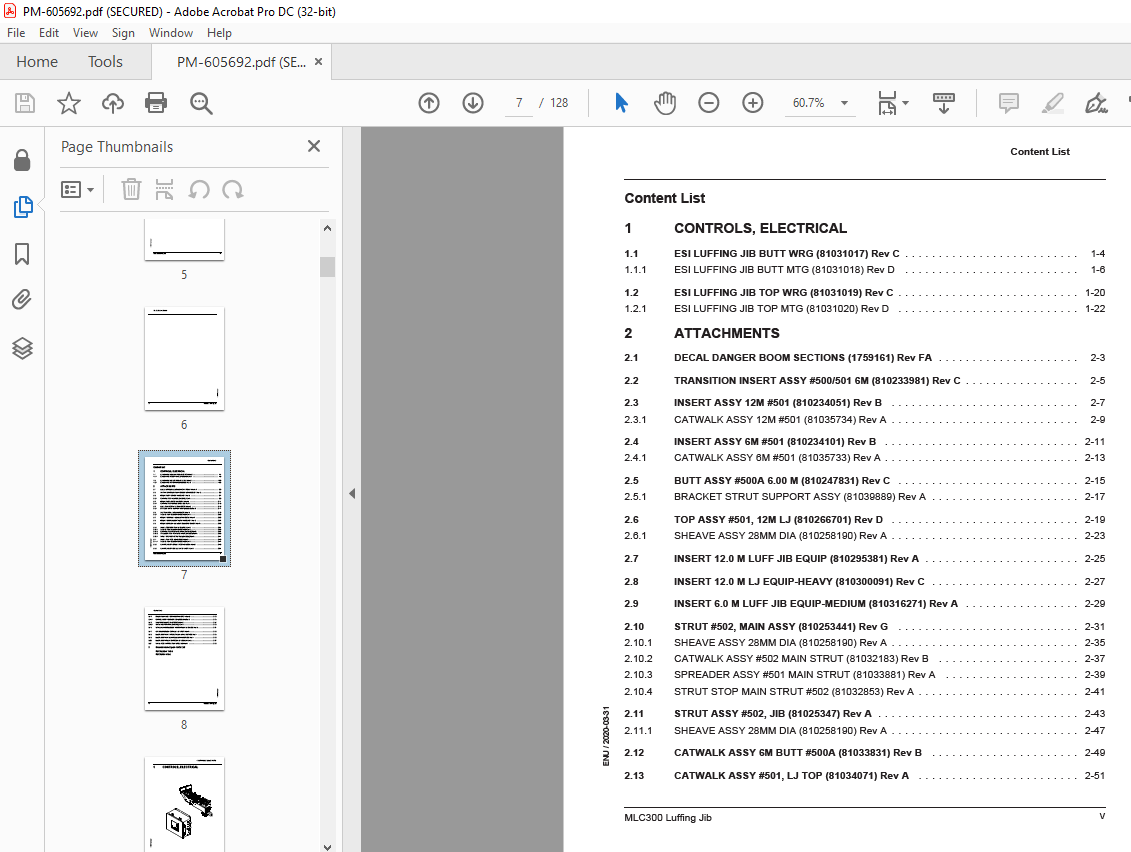
Task: Click the Save file icon
Action: [x=25, y=103]
